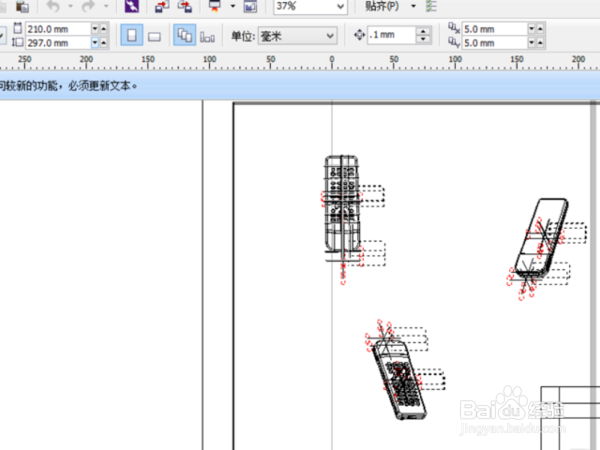Increase page width with up stepper
The height and width of the screenshot is (450, 600).
pyautogui.click(x=104, y=29)
